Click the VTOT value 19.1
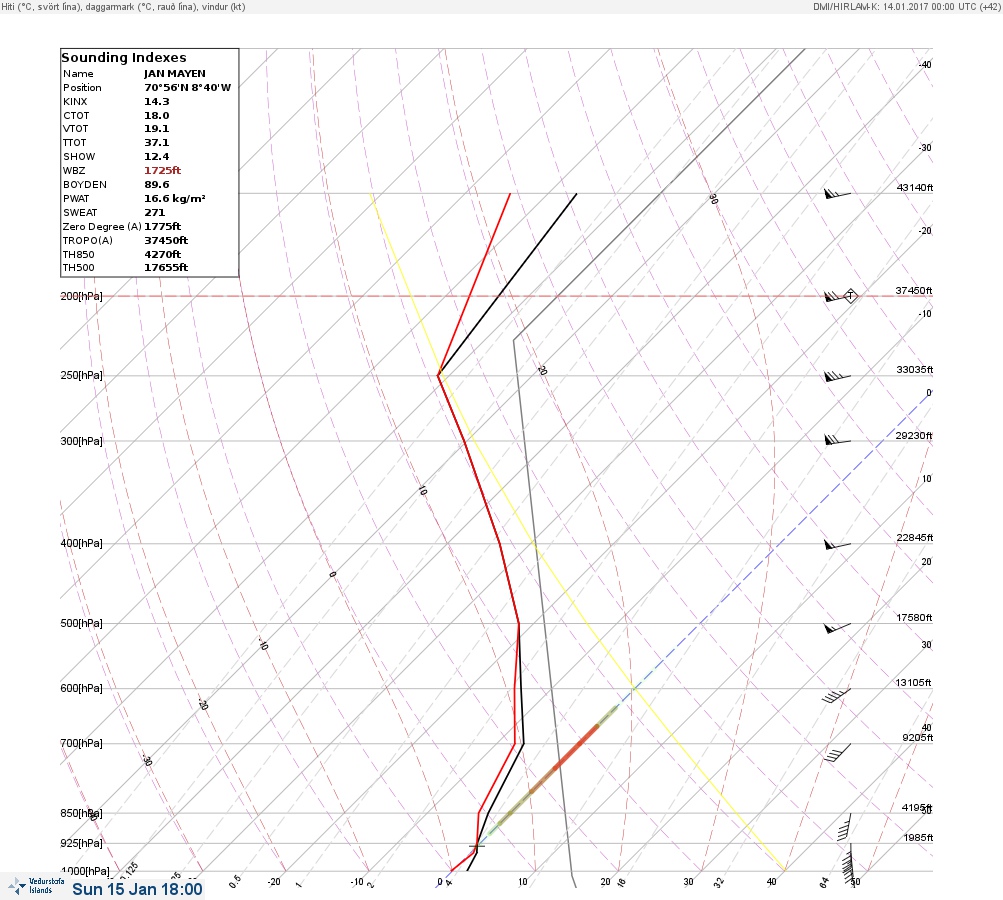1003x900 pixels. tap(157, 129)
